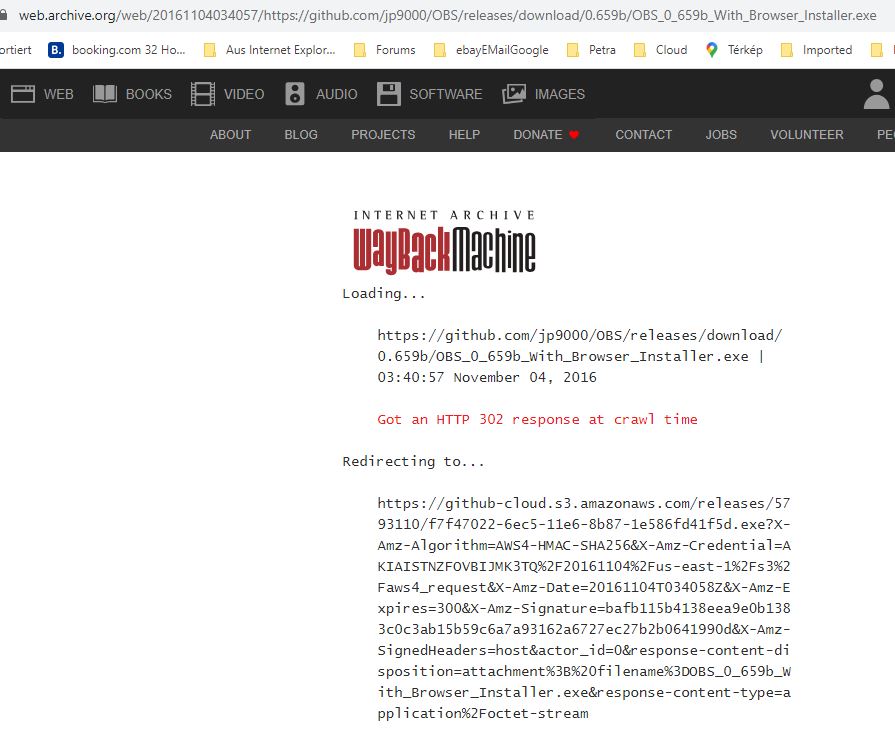Click the Forums bookmark label
The height and width of the screenshot is (738, 895).
click(396, 50)
